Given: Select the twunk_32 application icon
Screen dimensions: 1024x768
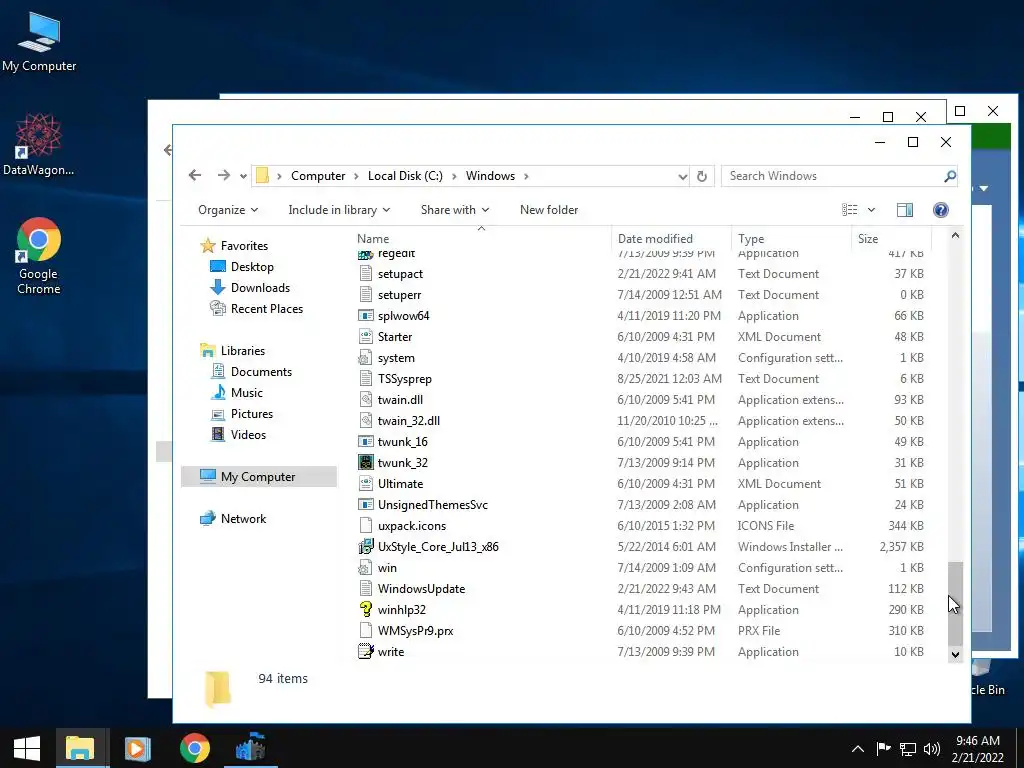Looking at the screenshot, I should 366,462.
